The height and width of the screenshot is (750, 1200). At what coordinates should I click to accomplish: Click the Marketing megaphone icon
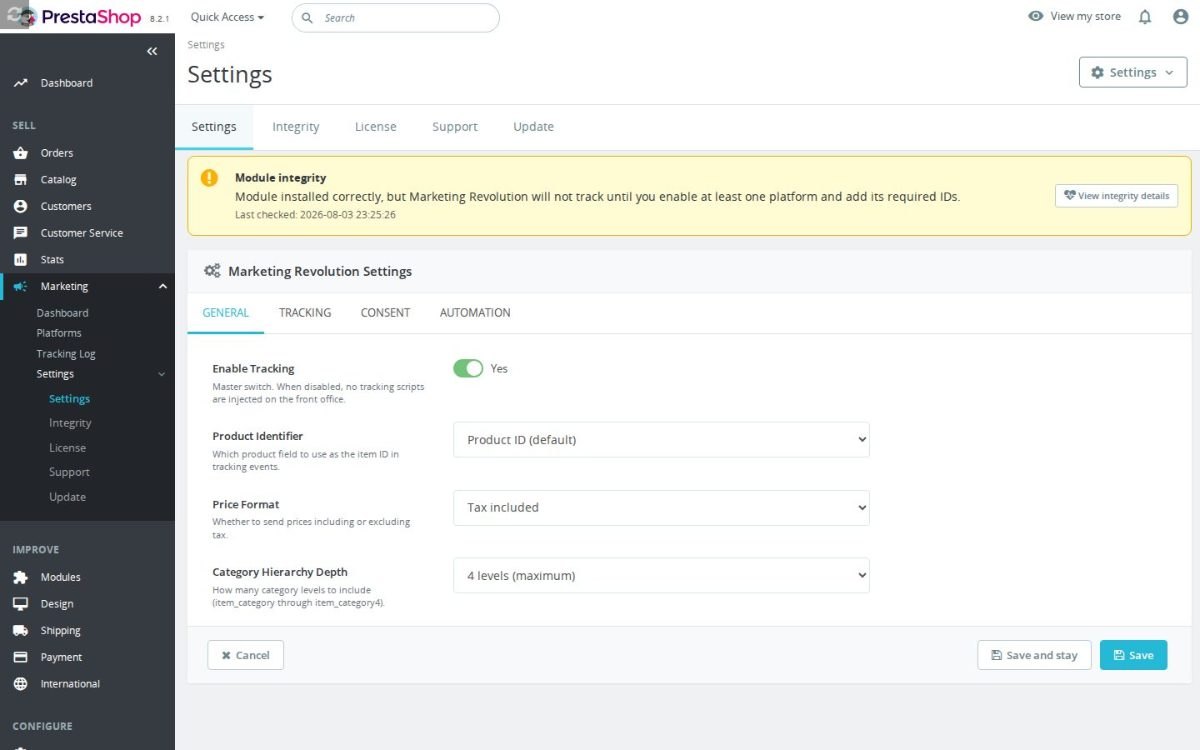tap(20, 286)
